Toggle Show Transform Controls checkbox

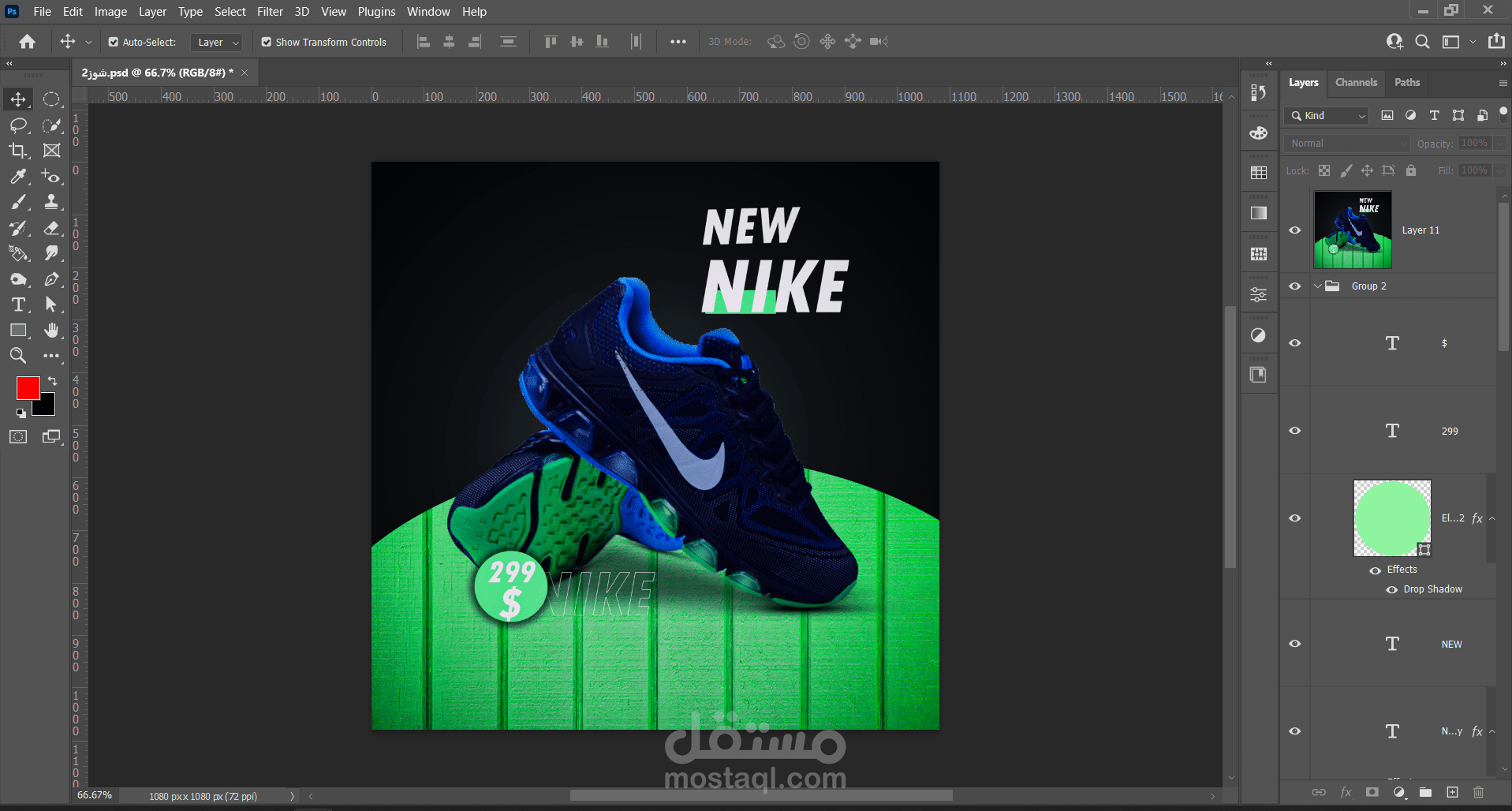[x=267, y=42]
